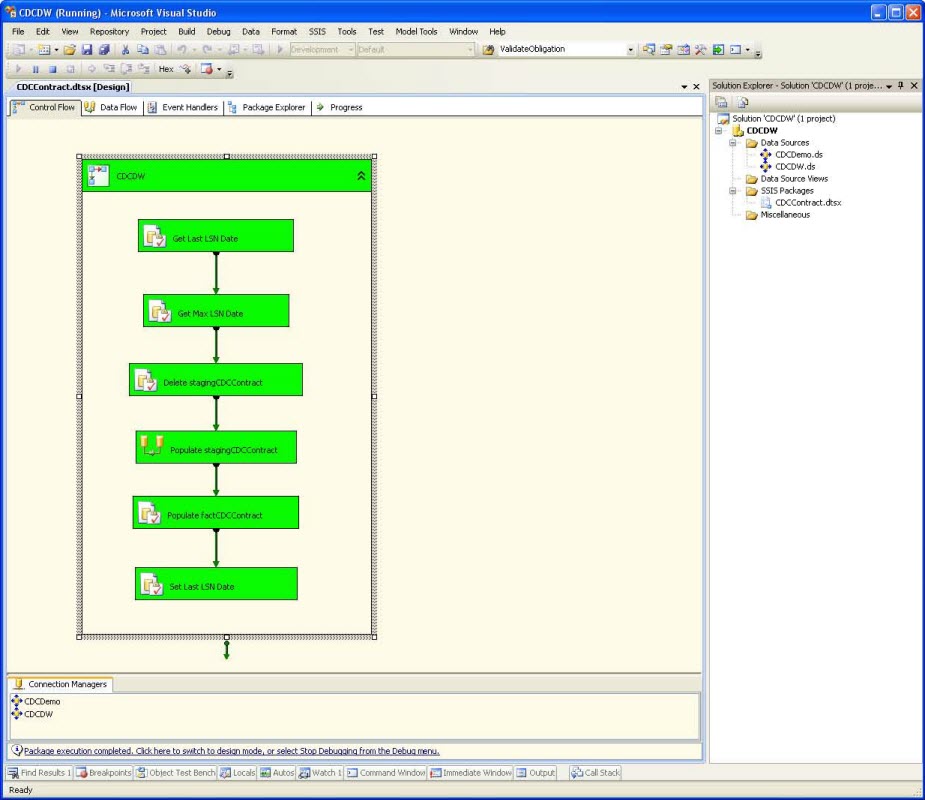Pause debugging with the Break All icon
Viewport: 925px width, 800px height.
point(35,69)
